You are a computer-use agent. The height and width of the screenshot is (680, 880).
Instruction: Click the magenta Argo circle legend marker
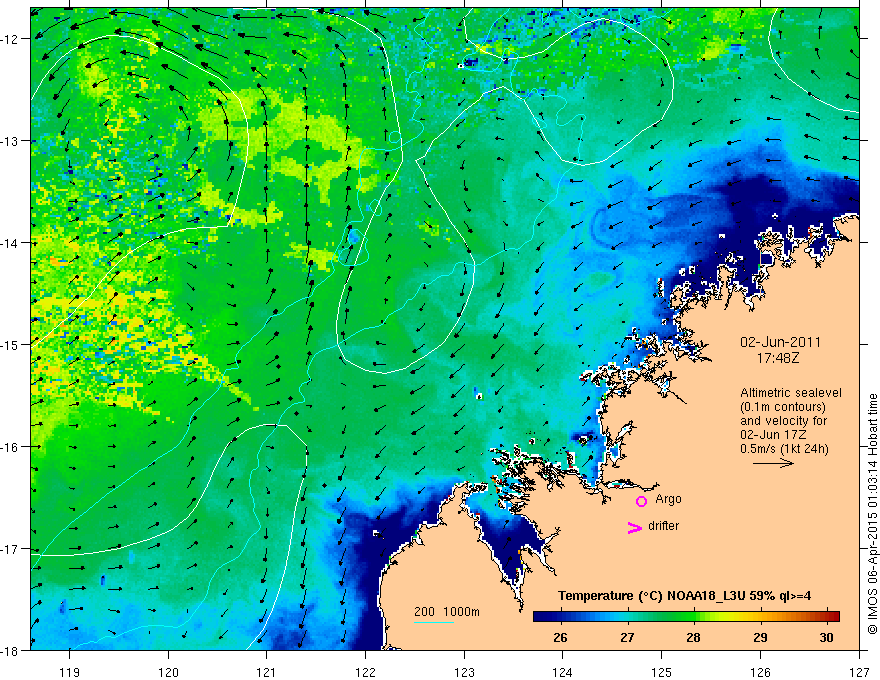coord(641,501)
